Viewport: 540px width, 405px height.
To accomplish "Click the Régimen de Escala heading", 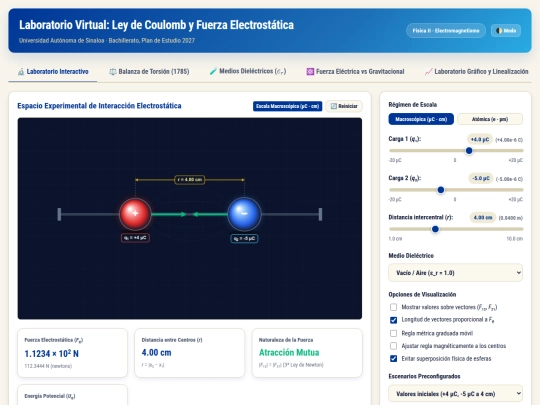I will [x=413, y=105].
